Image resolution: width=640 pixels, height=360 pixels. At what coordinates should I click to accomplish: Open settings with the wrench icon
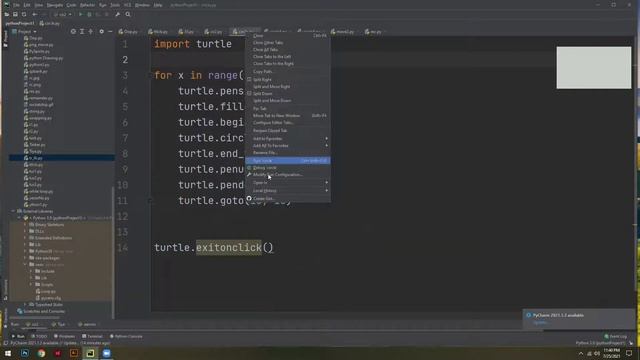tap(118, 14)
